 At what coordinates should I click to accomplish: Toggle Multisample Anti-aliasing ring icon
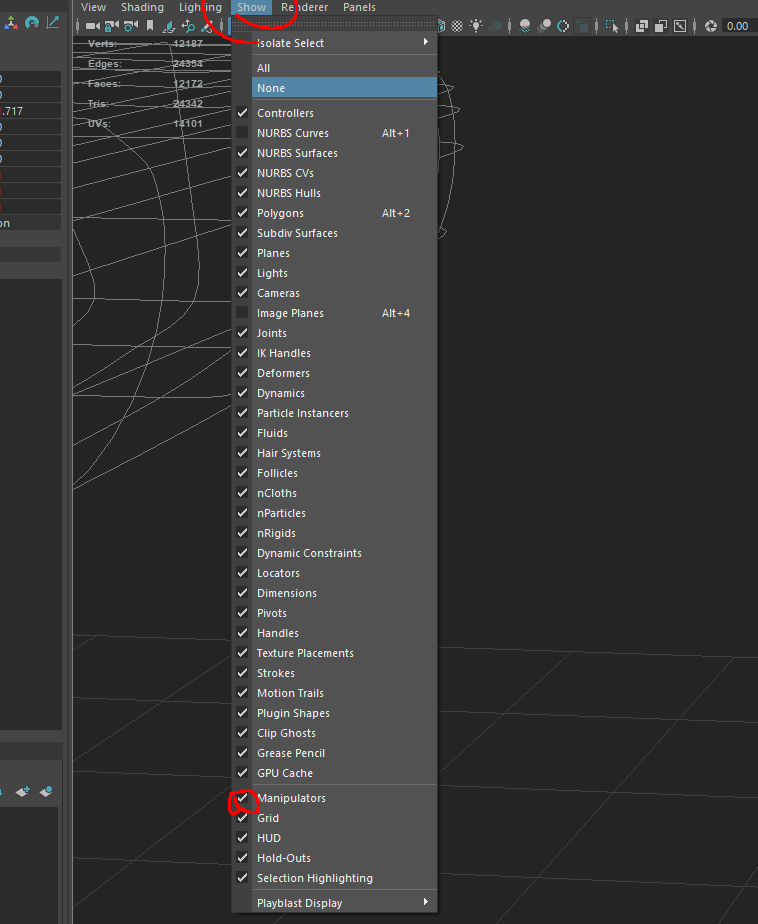pyautogui.click(x=563, y=26)
